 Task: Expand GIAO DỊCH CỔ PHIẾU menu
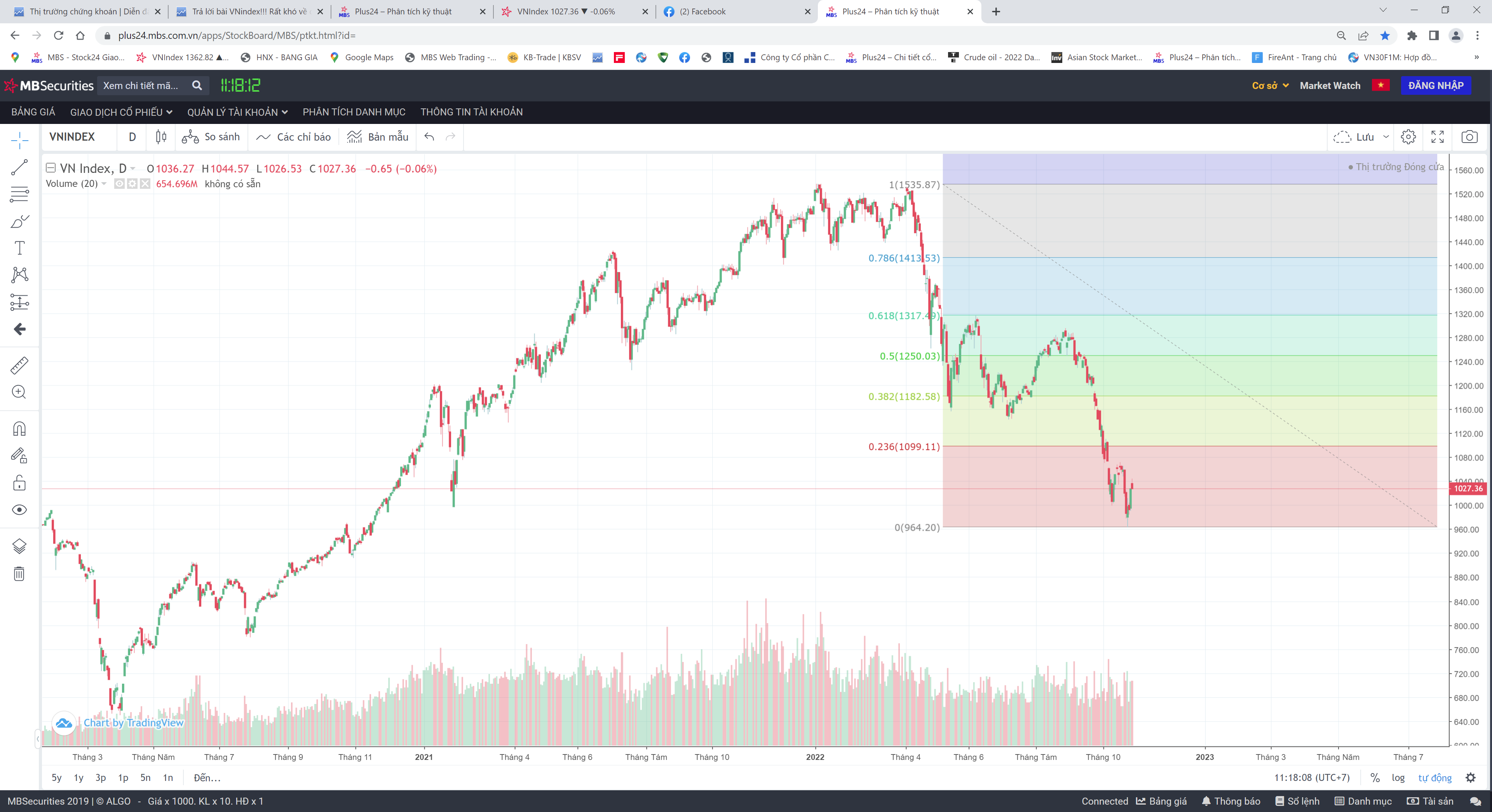coord(121,112)
